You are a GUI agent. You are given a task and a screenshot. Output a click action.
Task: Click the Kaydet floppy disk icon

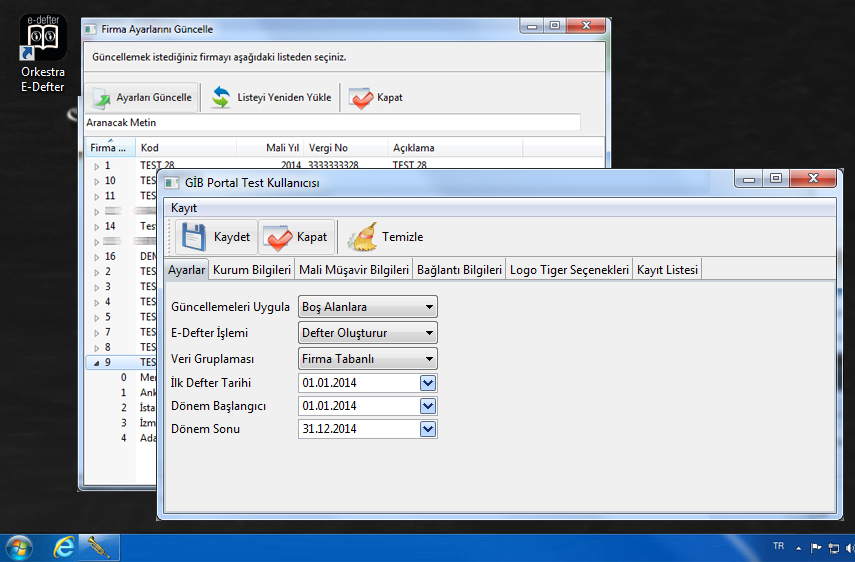(x=193, y=237)
